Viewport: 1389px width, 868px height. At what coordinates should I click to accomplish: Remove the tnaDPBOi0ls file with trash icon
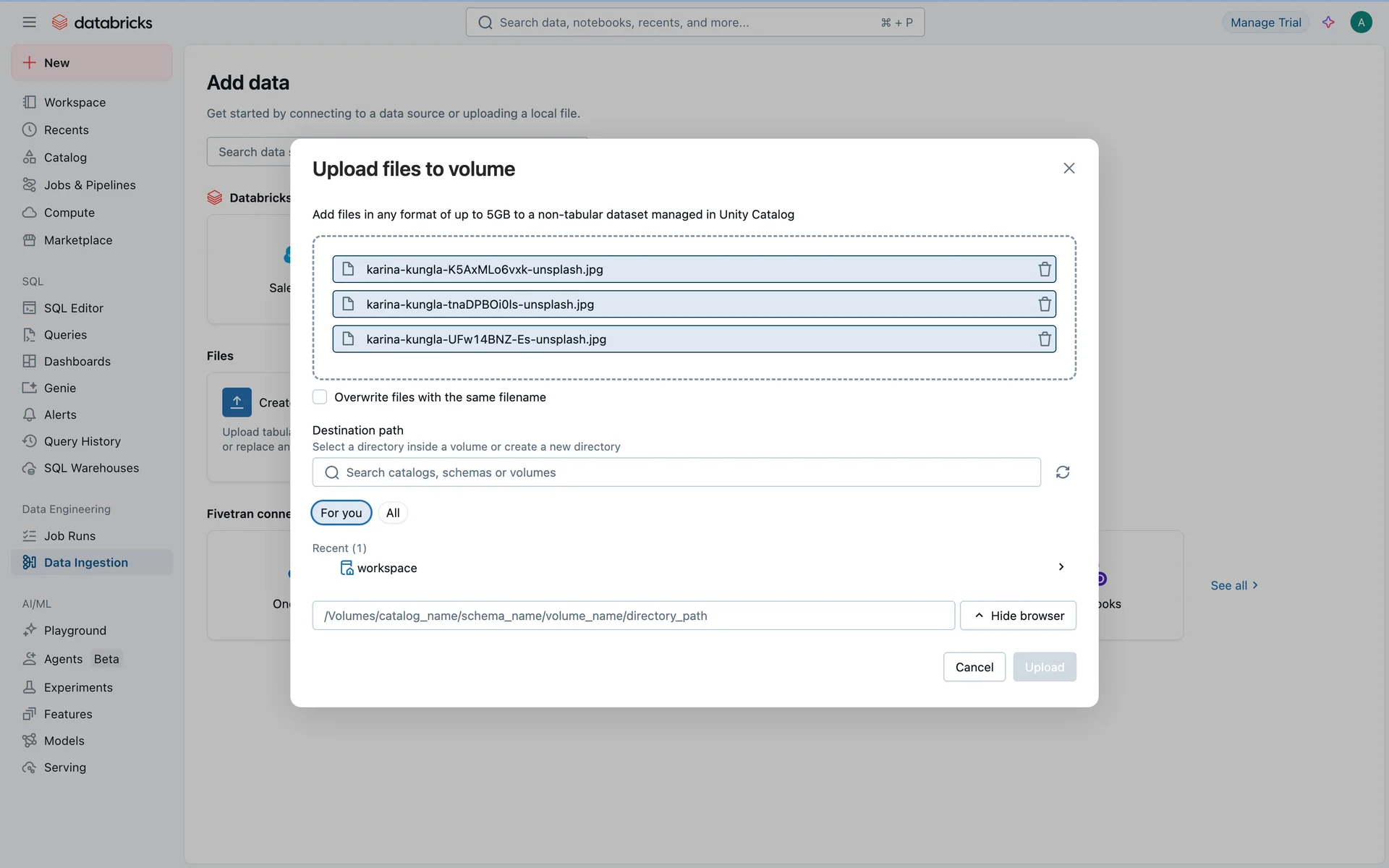[x=1044, y=305]
